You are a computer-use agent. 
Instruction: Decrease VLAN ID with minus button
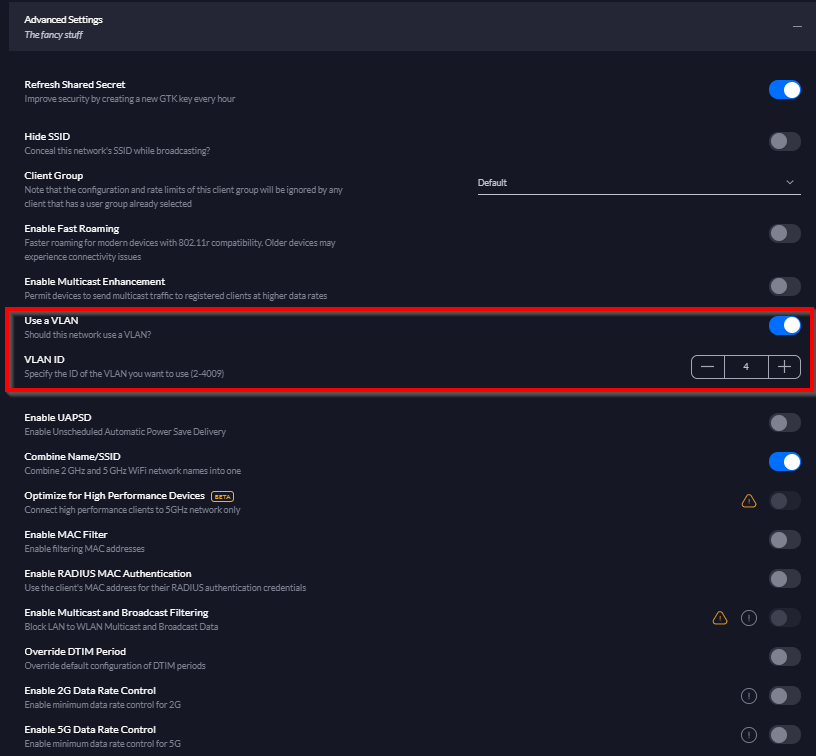708,367
